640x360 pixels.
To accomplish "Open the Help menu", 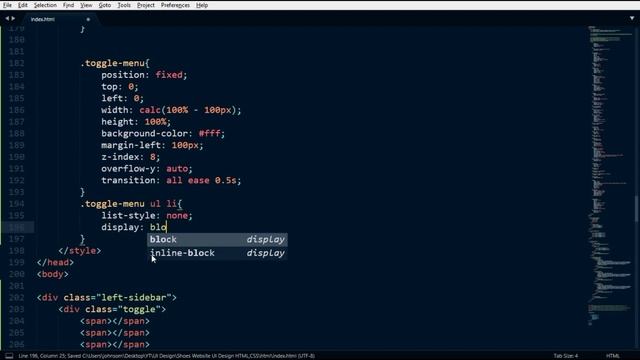I will pyautogui.click(x=202, y=5).
